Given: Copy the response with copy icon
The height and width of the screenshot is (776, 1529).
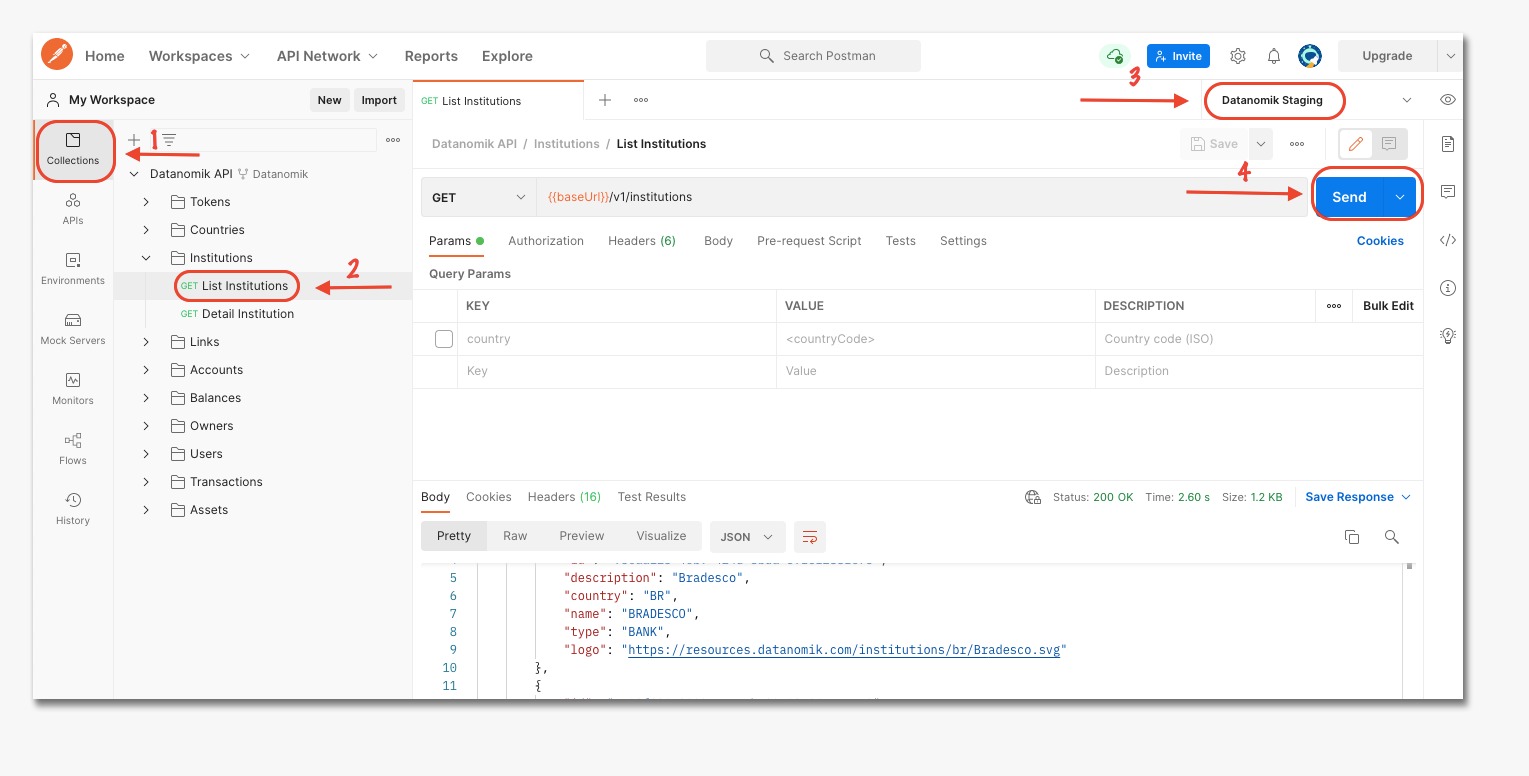Looking at the screenshot, I should [x=1352, y=537].
